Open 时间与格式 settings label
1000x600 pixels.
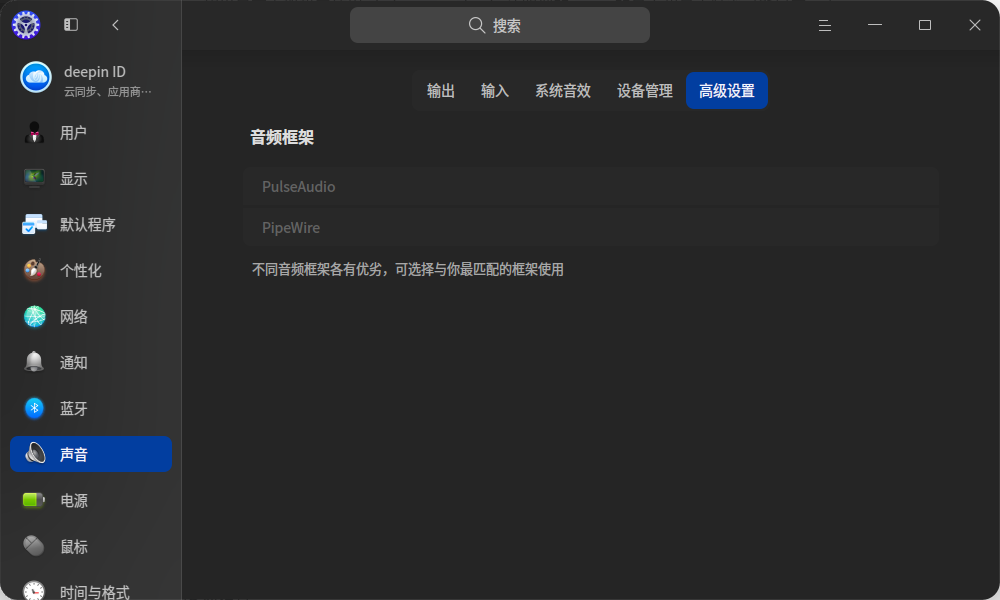[x=94, y=592]
